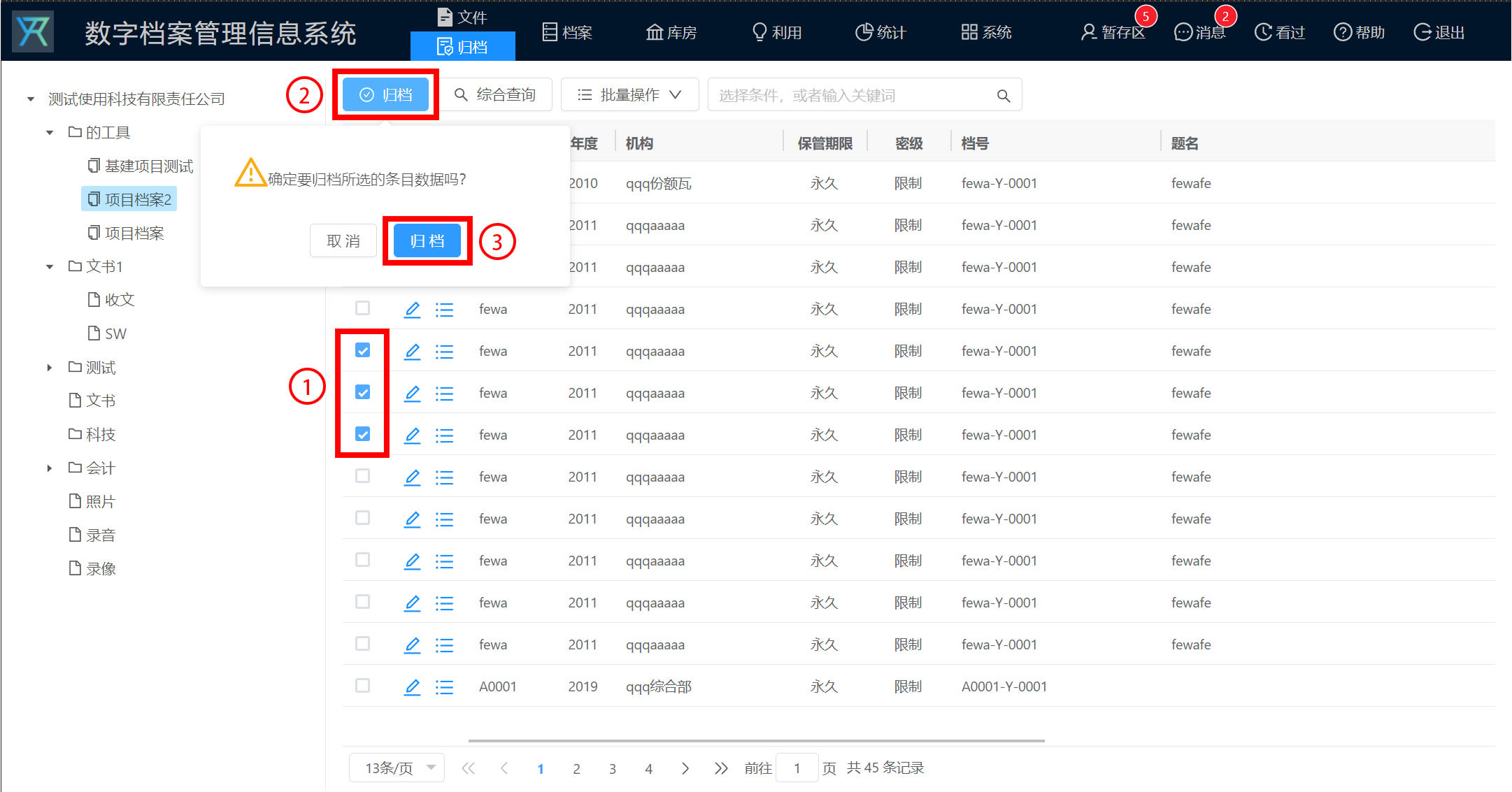Open the 文件 menu in top navigation
The image size is (1512, 792).
tap(462, 16)
